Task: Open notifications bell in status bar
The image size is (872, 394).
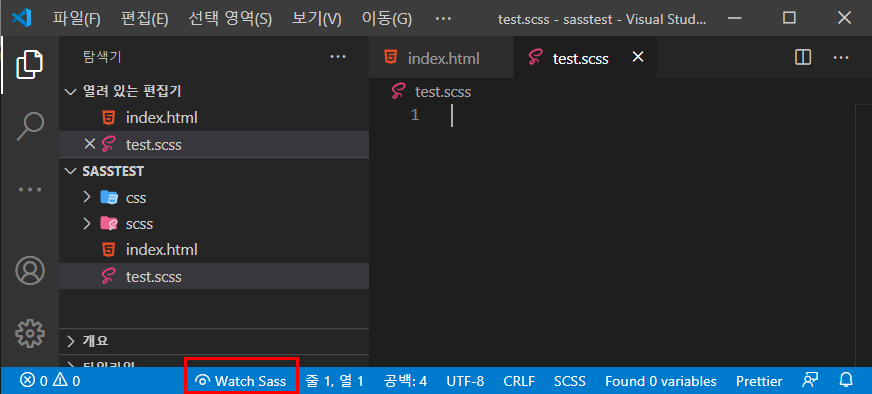Action: pos(846,381)
